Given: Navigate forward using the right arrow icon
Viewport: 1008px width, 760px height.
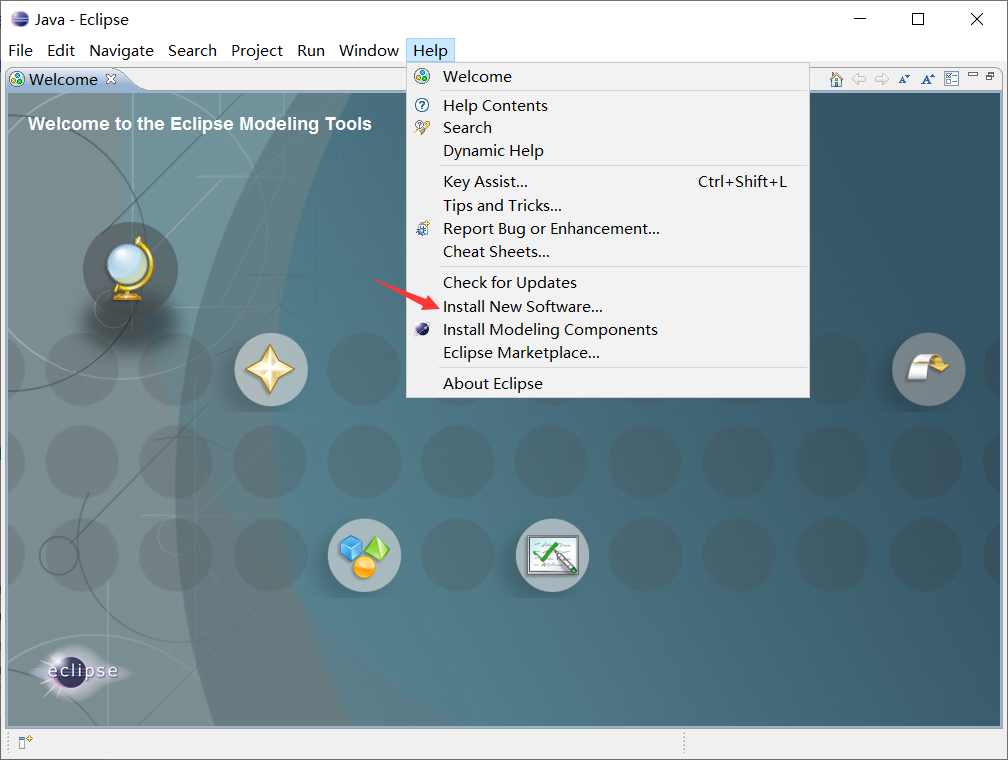Looking at the screenshot, I should click(x=882, y=79).
